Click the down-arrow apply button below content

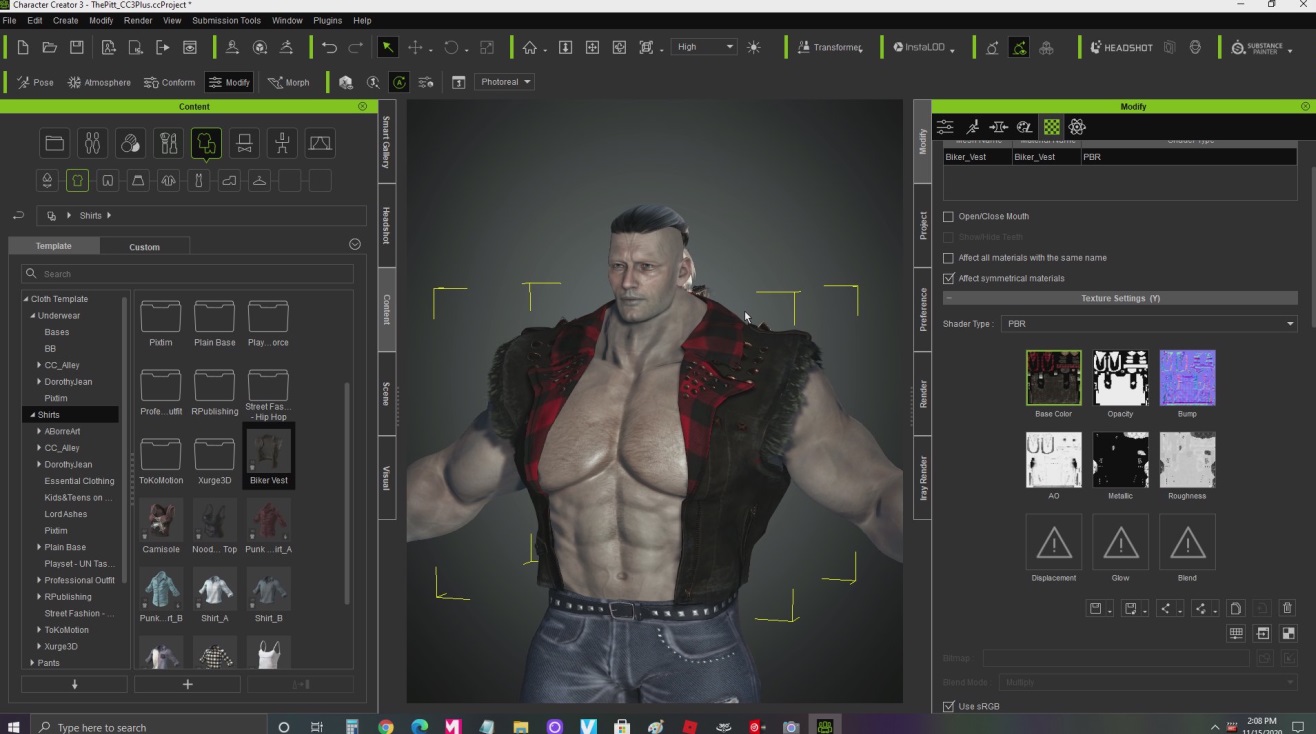(x=74, y=684)
